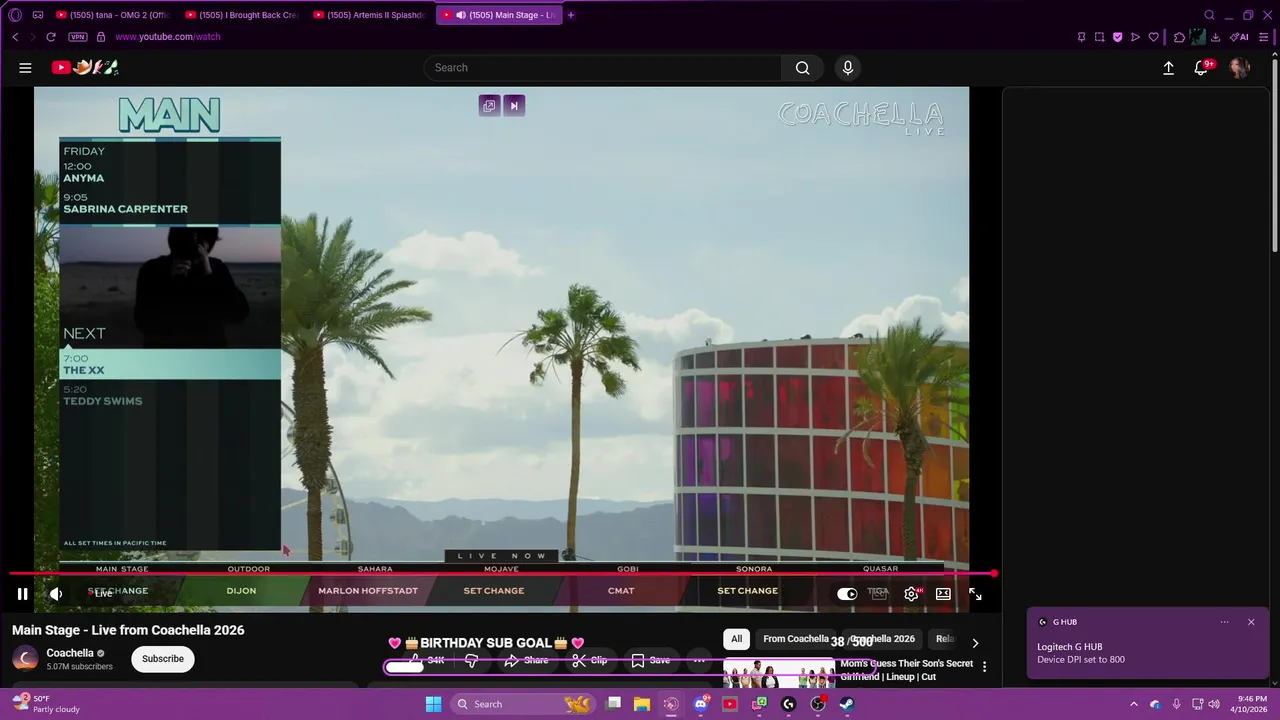Open the YouTube notifications bell
The image size is (1280, 720).
coord(1201,68)
